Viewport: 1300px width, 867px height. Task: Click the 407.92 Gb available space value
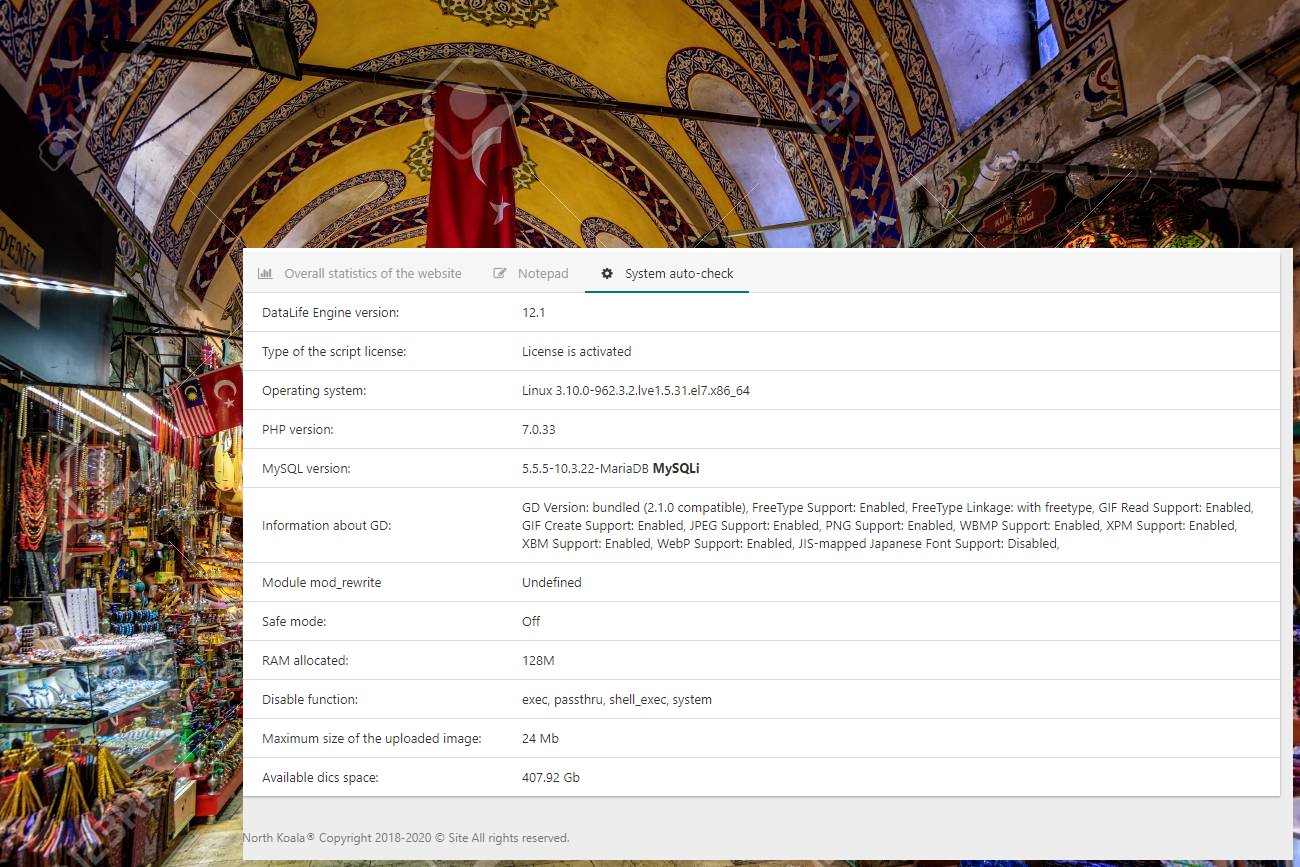(x=550, y=777)
